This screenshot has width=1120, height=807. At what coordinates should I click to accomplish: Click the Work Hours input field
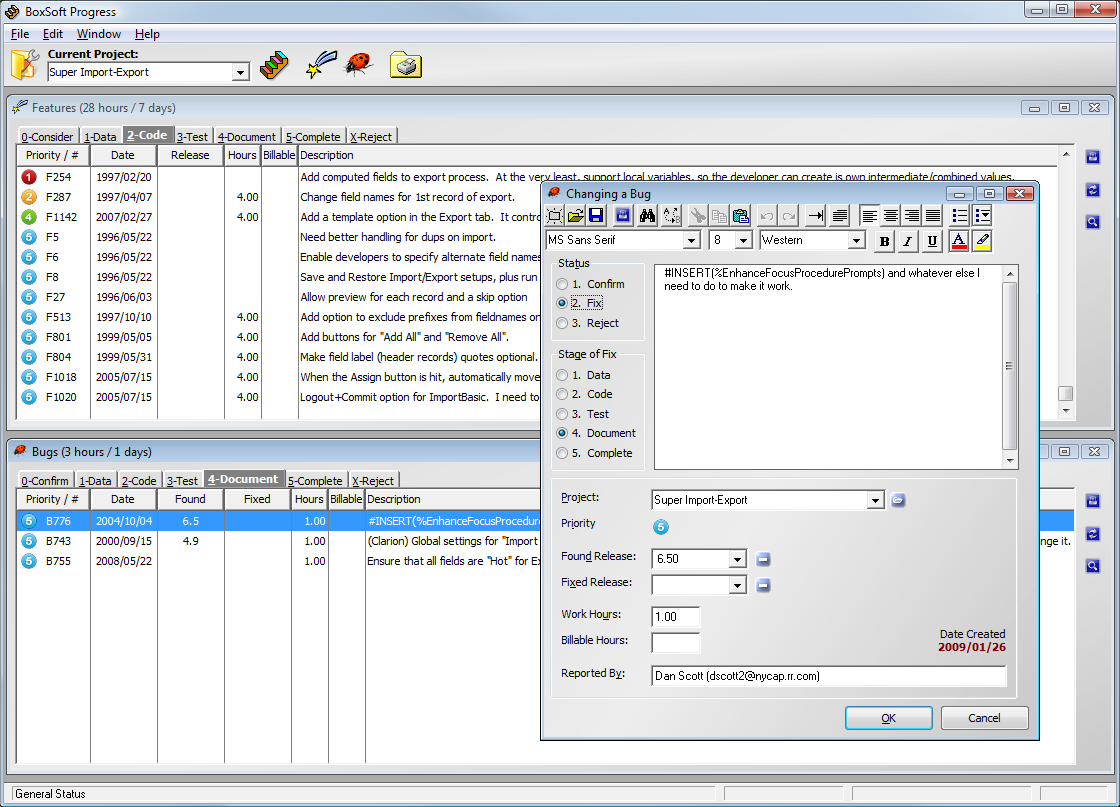coord(676,617)
